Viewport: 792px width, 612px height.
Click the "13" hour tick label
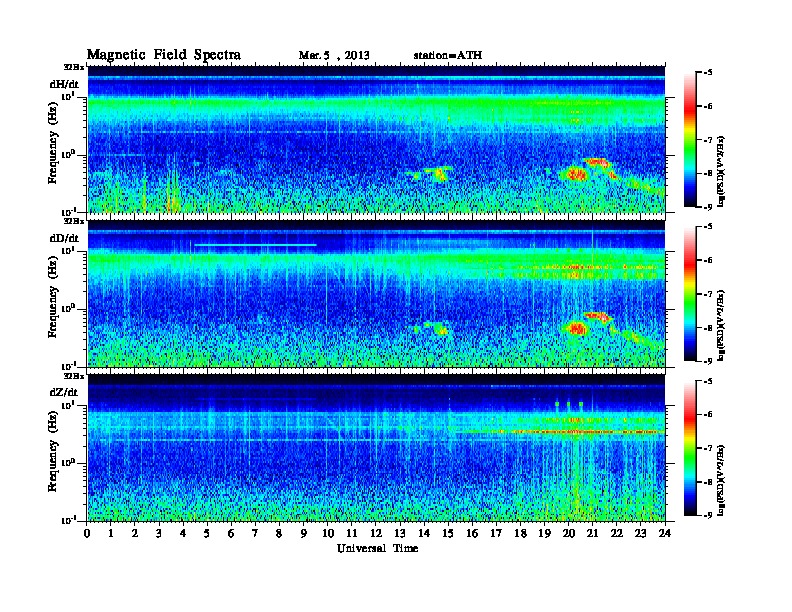pyautogui.click(x=400, y=533)
